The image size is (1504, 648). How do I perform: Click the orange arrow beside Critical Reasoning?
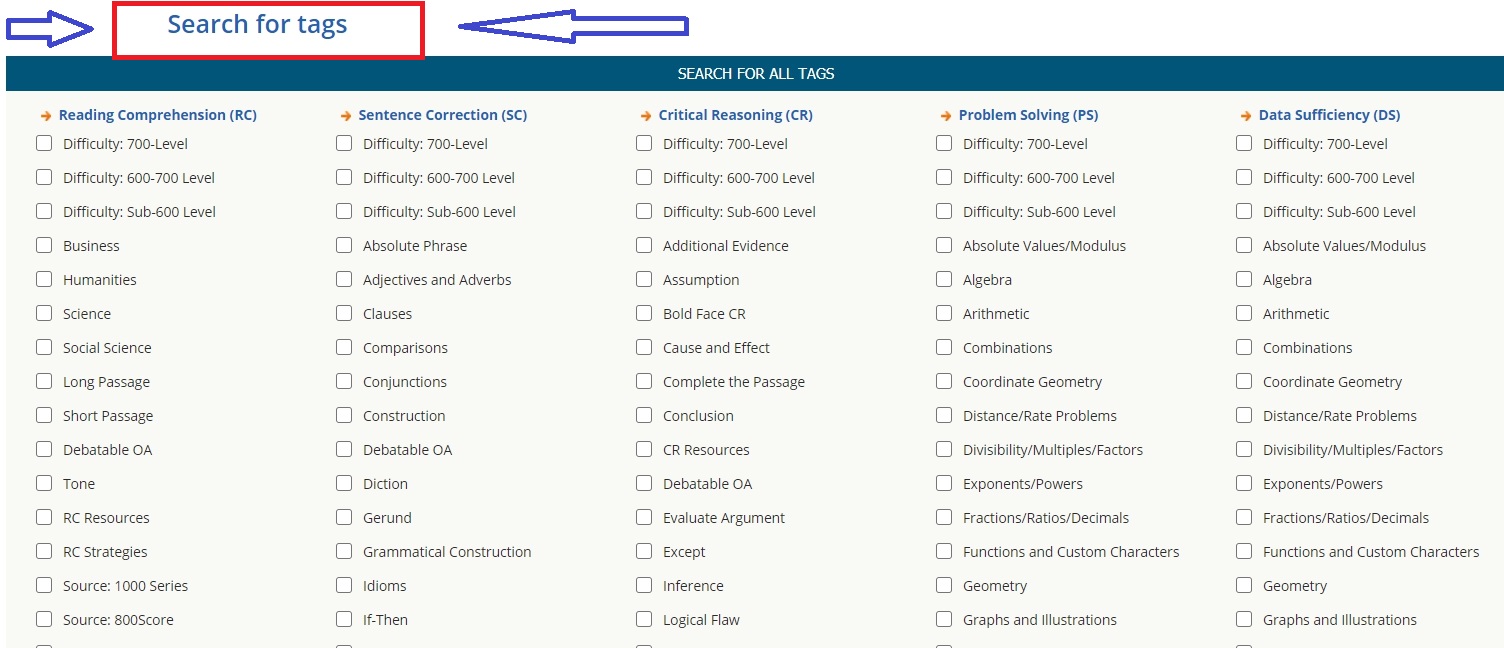[645, 116]
